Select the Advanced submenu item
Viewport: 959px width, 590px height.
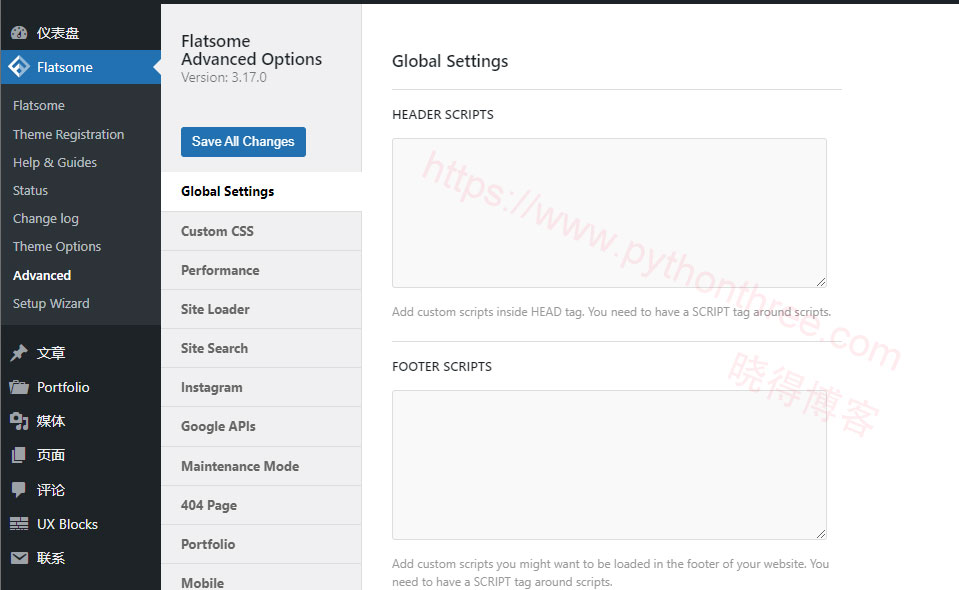point(42,275)
